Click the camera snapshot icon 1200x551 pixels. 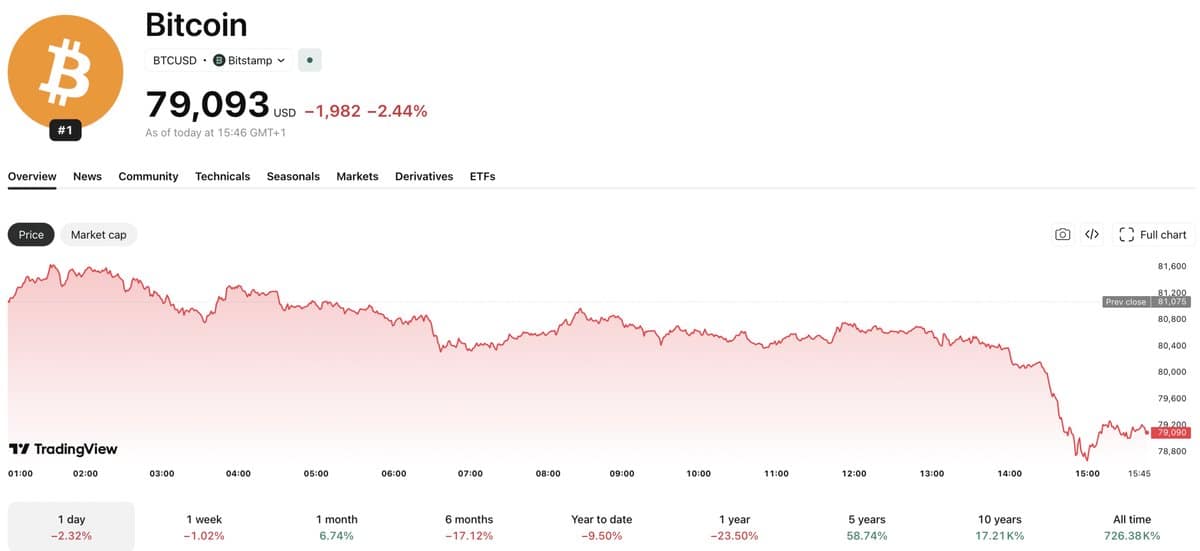point(1062,234)
